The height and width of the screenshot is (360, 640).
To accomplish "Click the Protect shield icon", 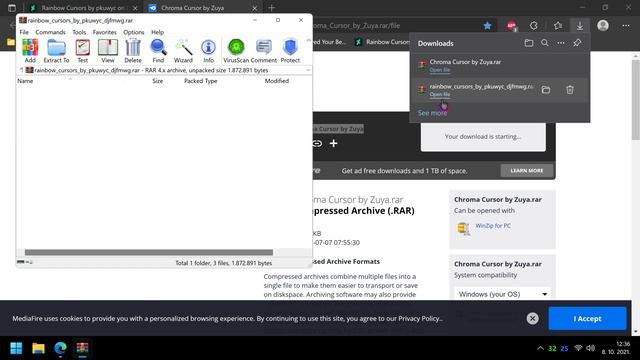I will 290,51.
